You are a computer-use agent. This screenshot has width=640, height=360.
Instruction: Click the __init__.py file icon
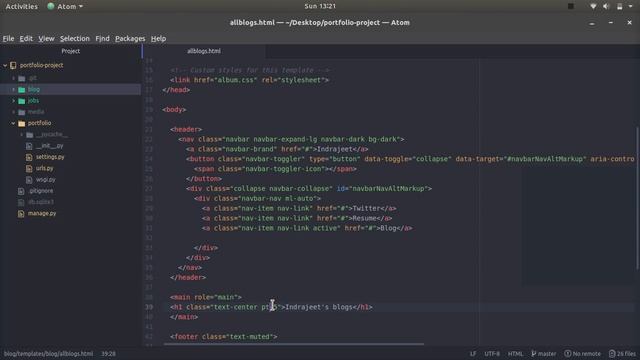point(29,146)
